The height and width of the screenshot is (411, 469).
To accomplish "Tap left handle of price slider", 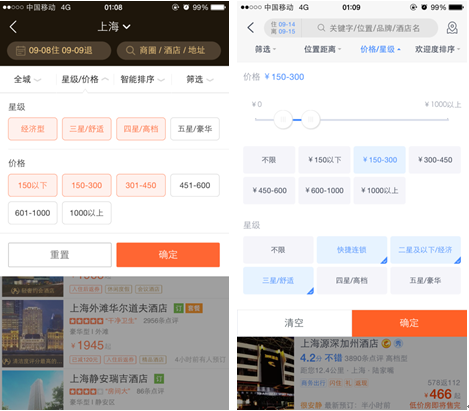I will 283,119.
